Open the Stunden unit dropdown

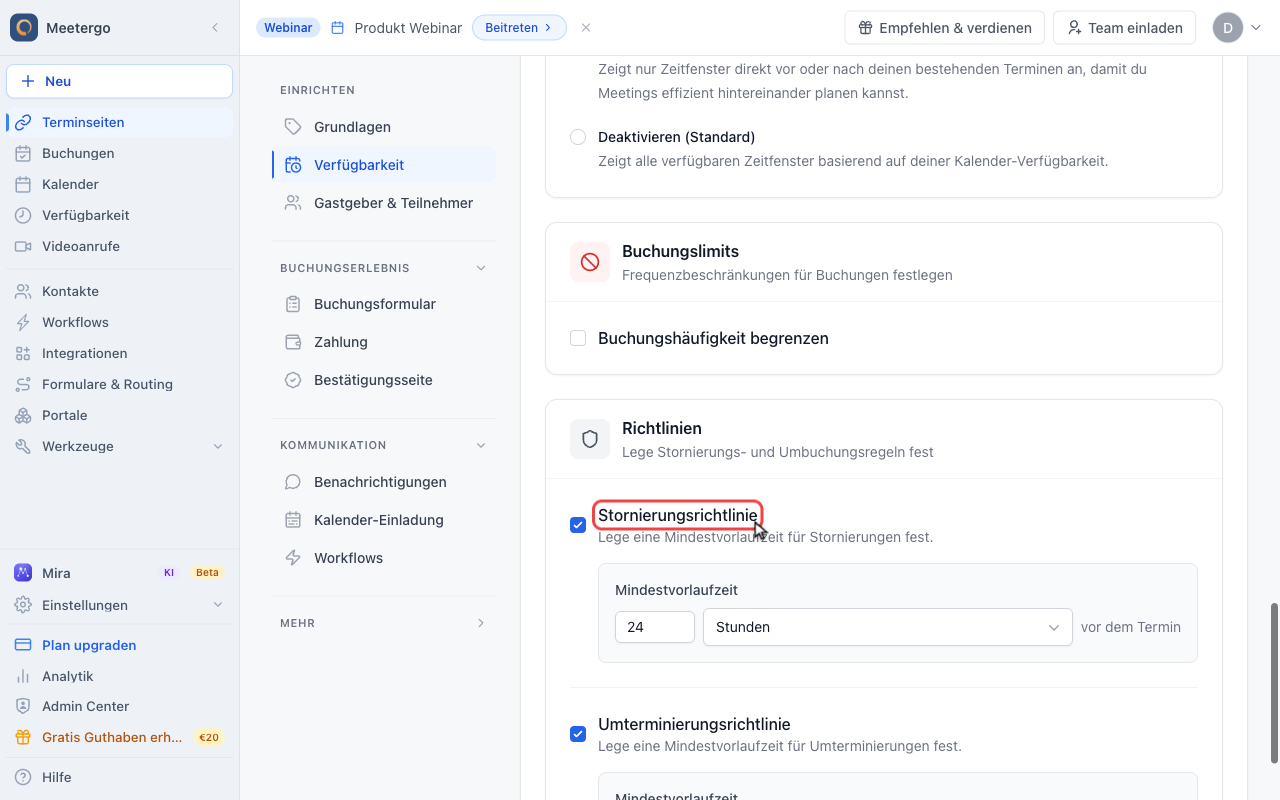click(x=888, y=627)
